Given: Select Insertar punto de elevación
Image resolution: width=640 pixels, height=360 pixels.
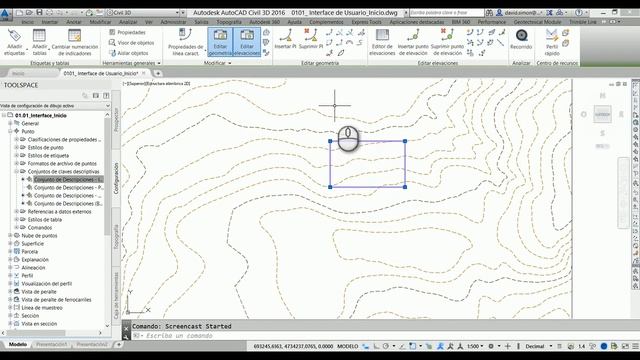Looking at the screenshot, I should pos(413,42).
